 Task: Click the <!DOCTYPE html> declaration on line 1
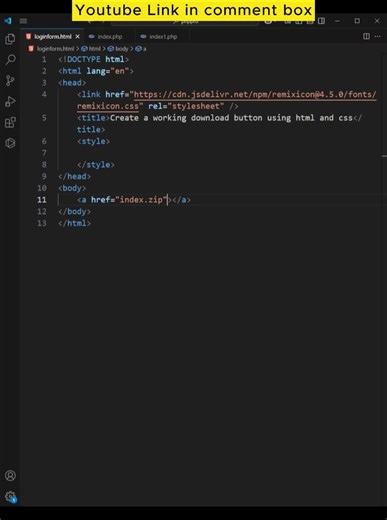coord(93,60)
